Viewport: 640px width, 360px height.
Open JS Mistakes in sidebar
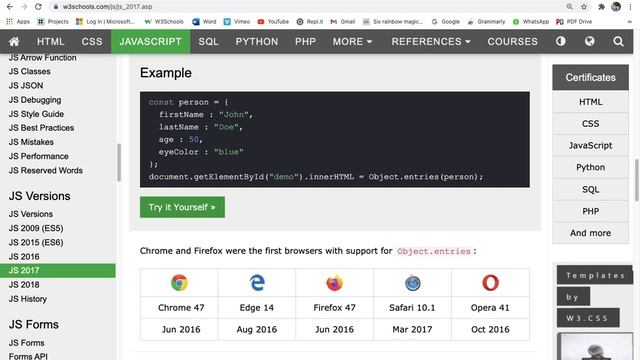(31, 142)
